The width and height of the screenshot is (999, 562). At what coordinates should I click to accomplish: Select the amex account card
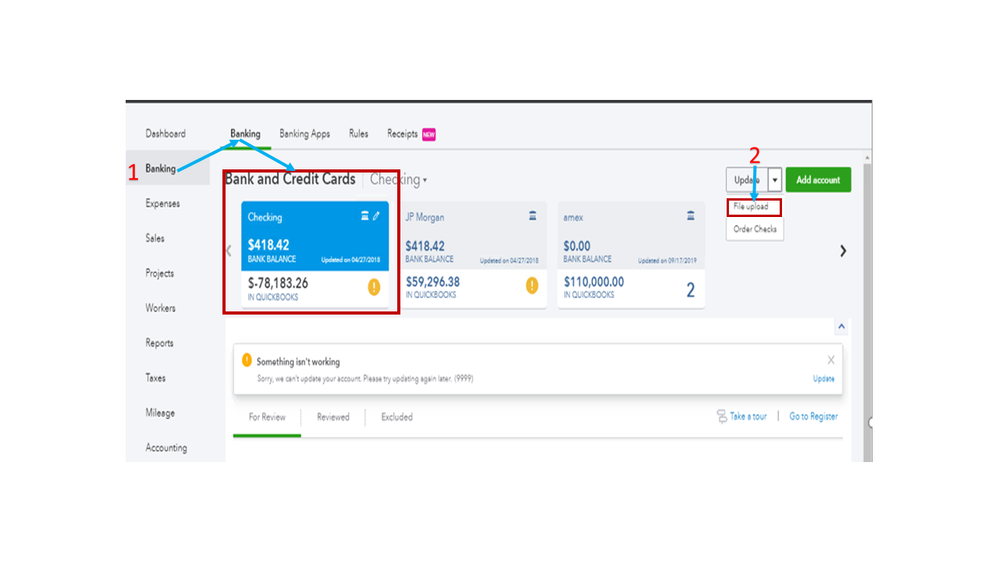(x=631, y=255)
